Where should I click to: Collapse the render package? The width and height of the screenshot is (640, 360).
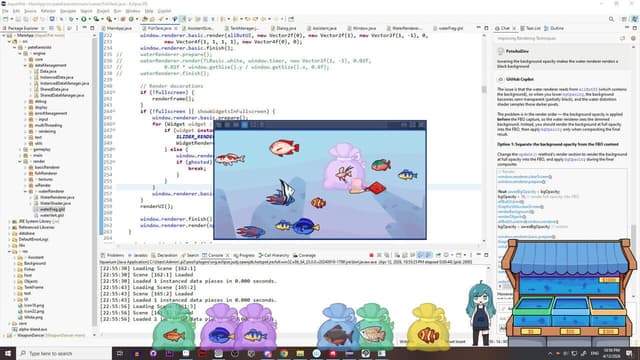pos(20,161)
